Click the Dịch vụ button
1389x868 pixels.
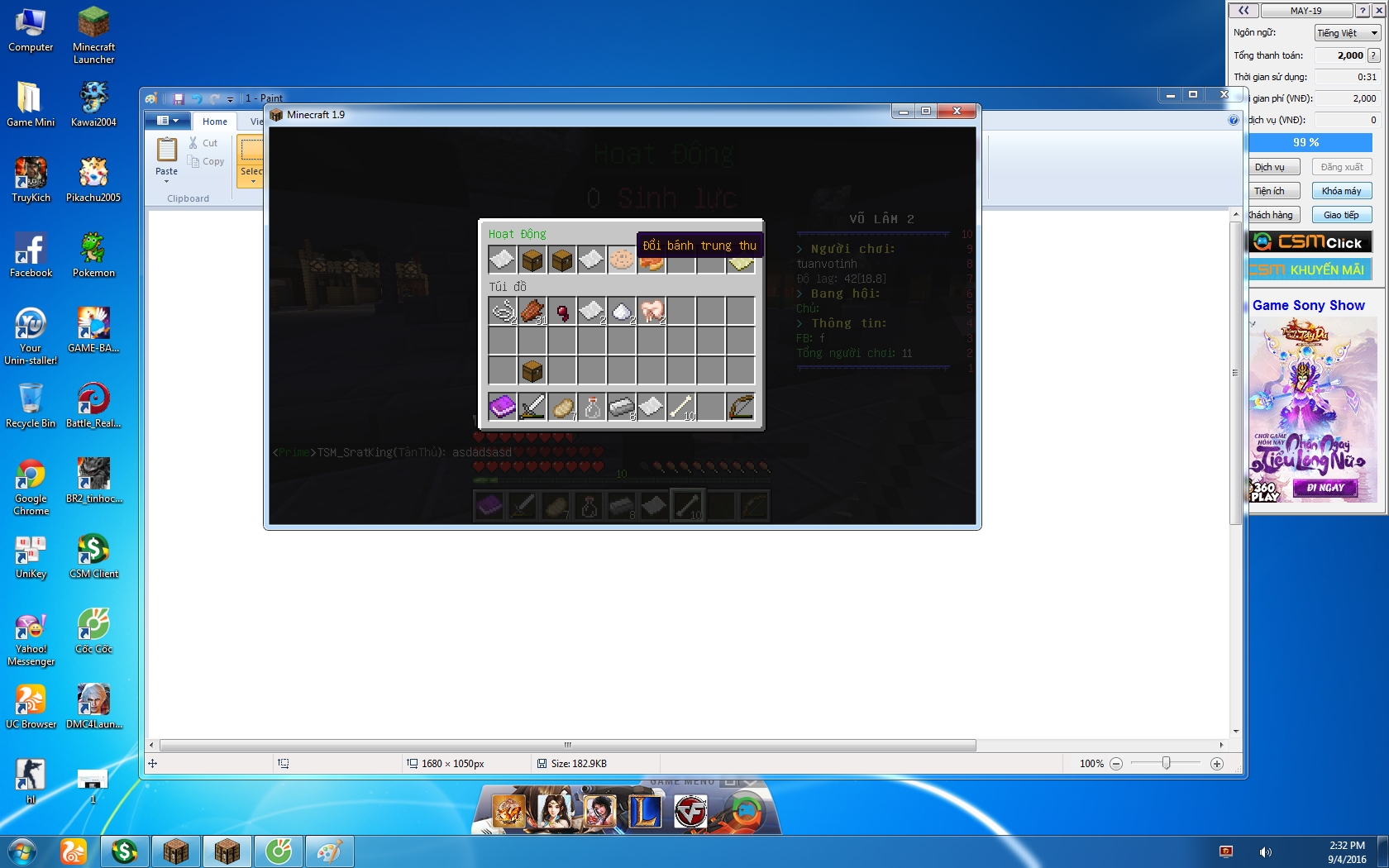coord(1270,167)
